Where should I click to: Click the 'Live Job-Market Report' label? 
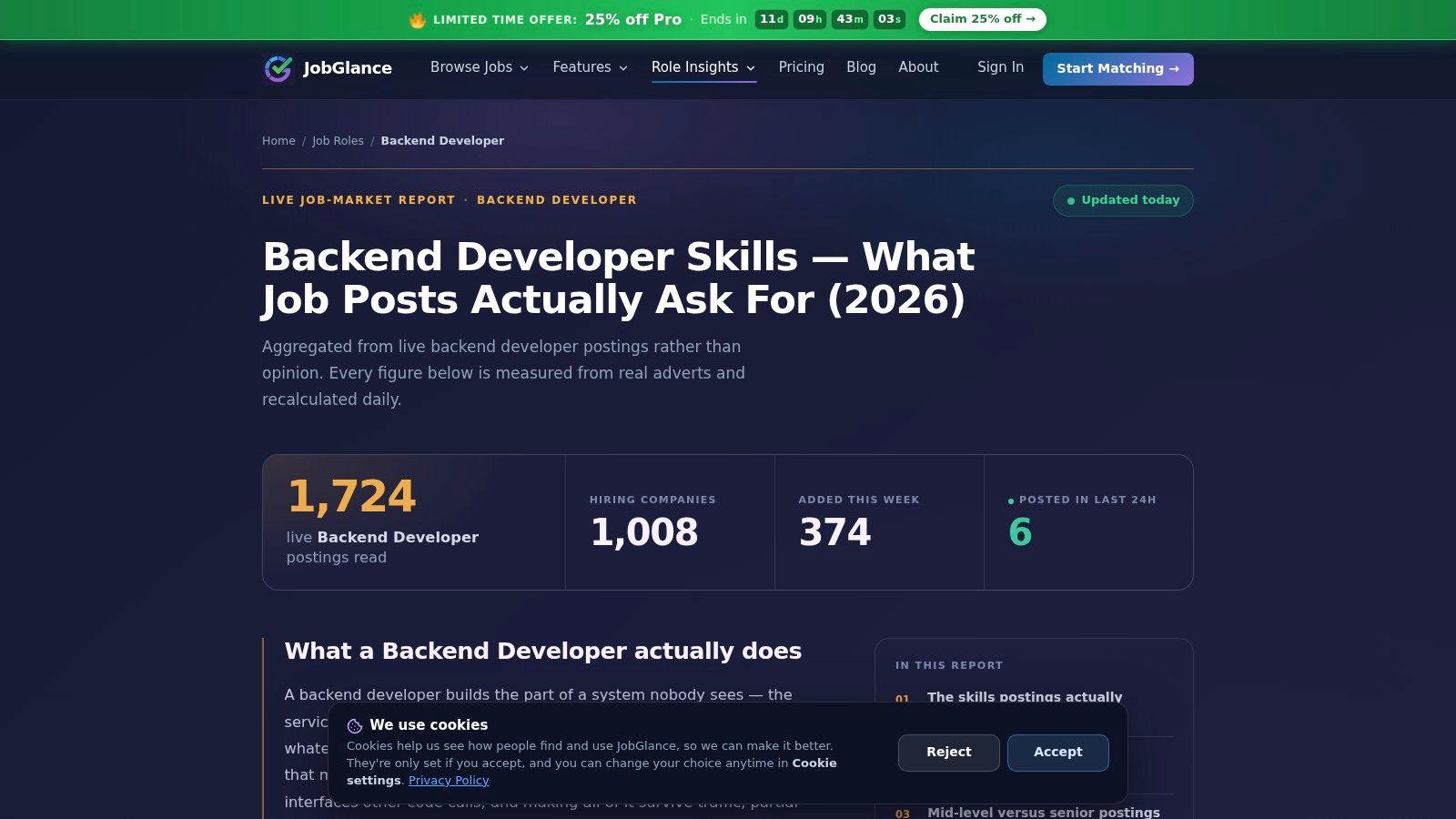coord(359,200)
